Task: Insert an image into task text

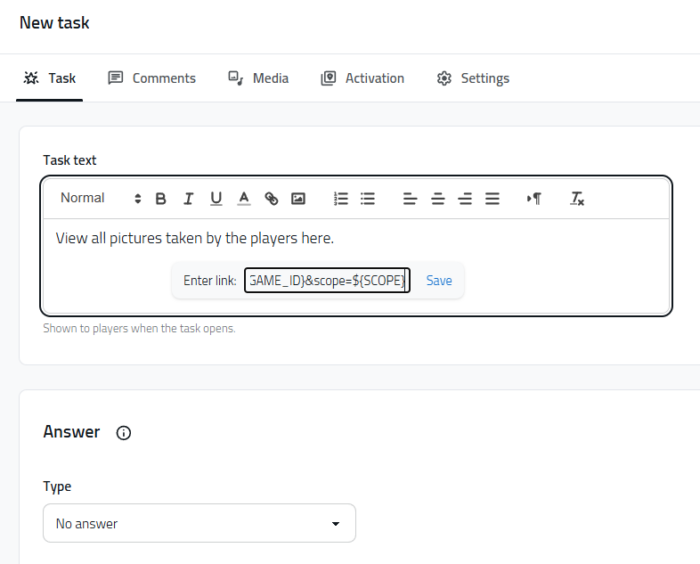Action: coord(298,199)
